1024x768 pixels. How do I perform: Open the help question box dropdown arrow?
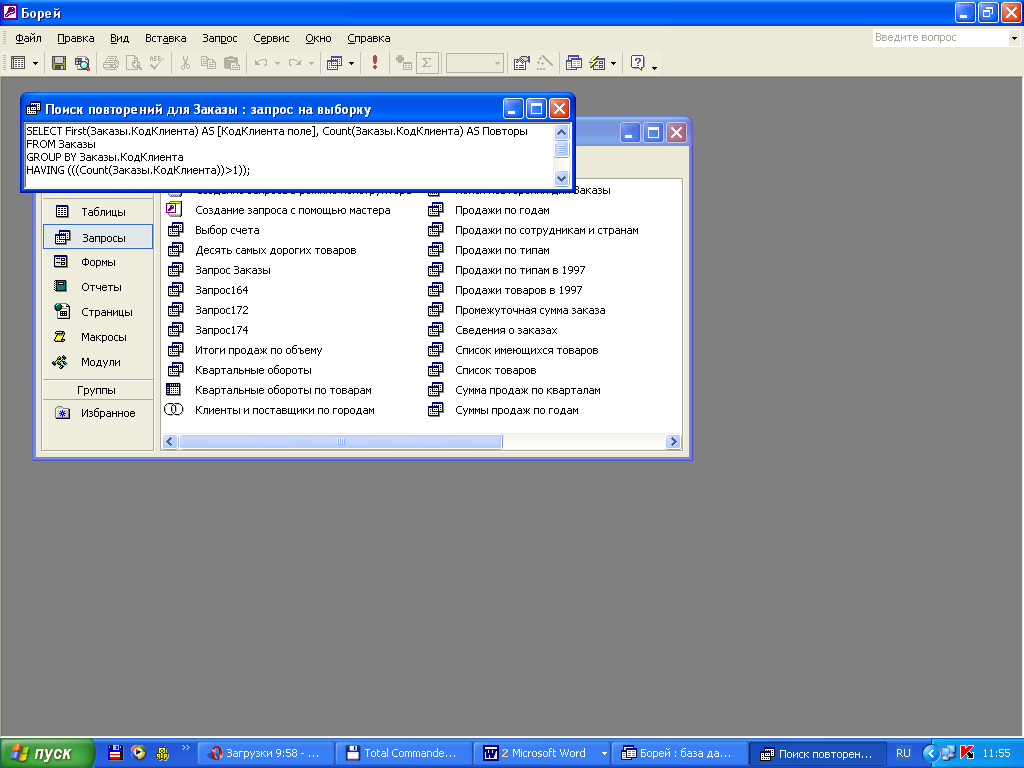pos(1014,38)
